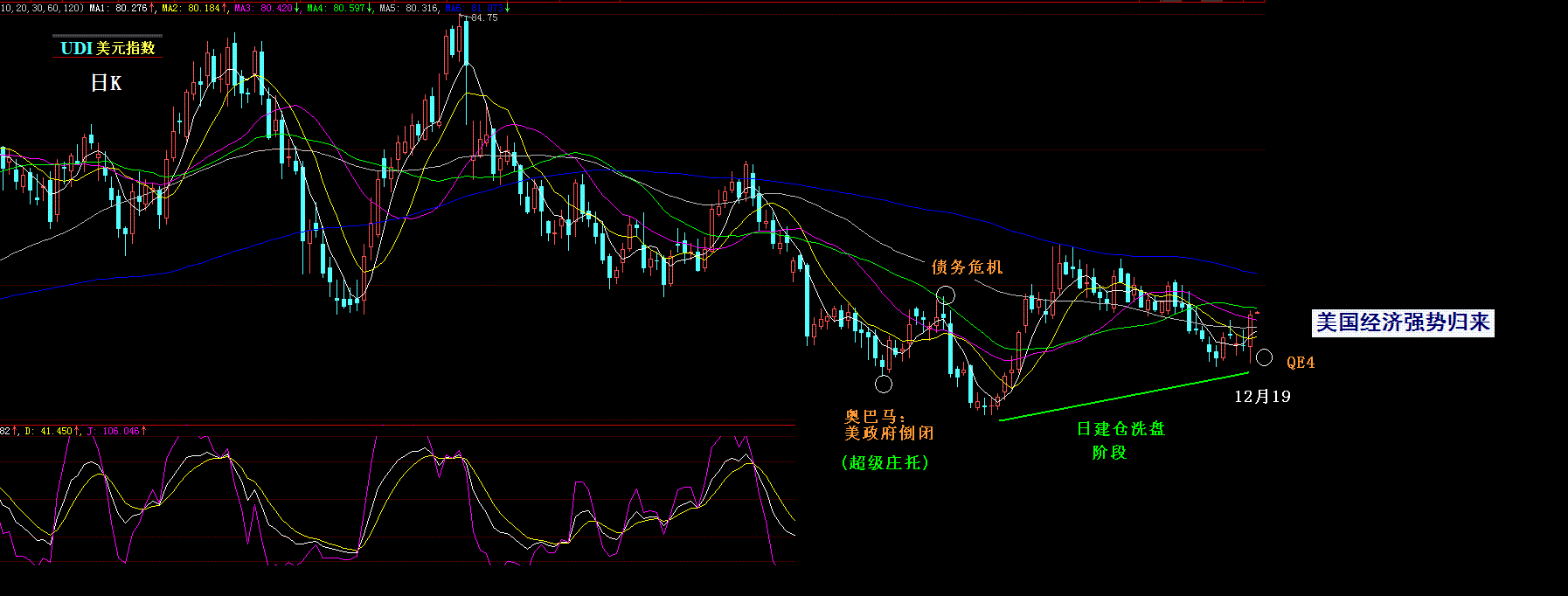The image size is (1568, 596).
Task: Click the 阶段 annotation text
Action: coord(1110,453)
